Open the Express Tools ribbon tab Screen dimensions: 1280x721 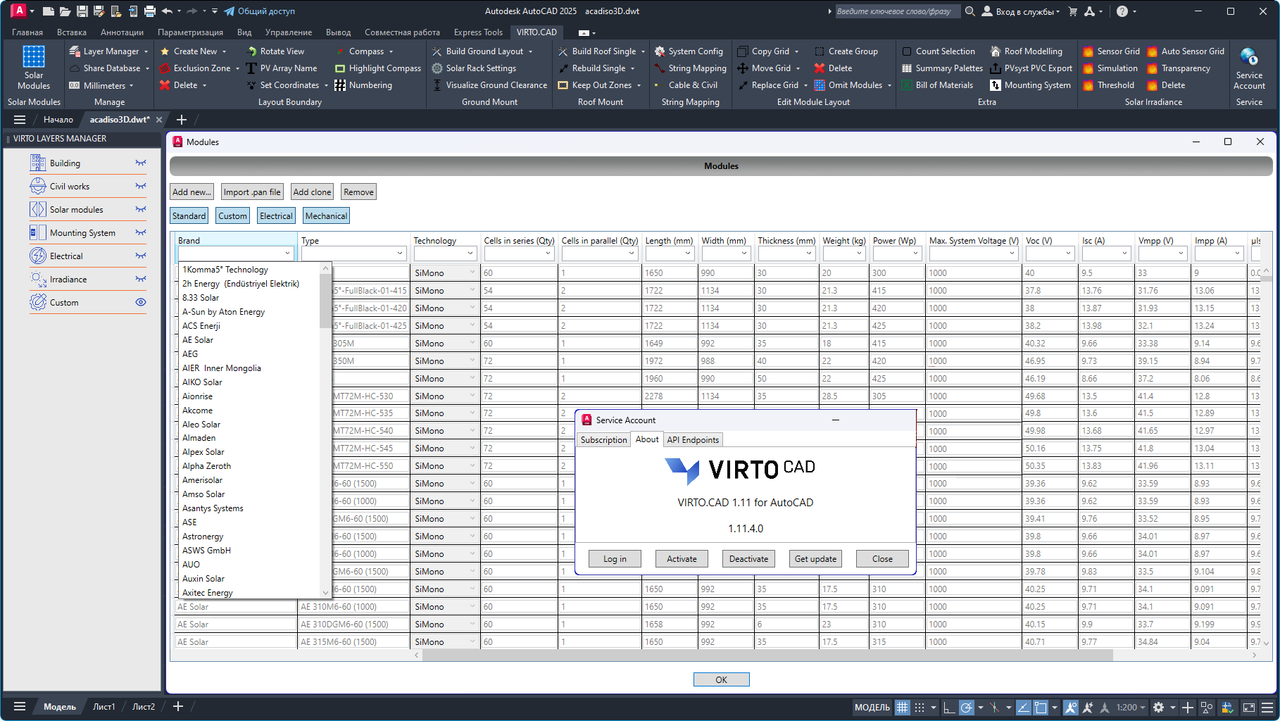(478, 32)
